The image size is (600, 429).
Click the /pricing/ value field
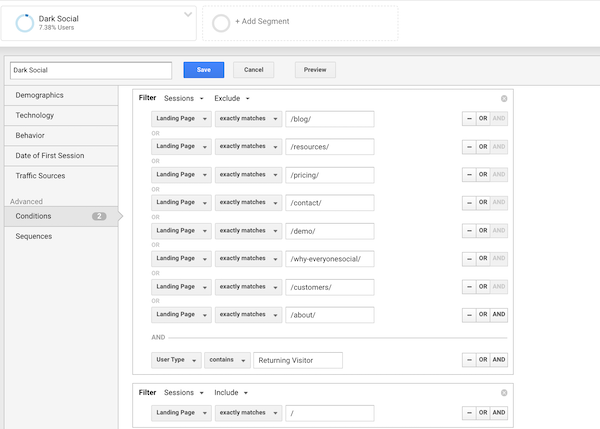point(330,175)
